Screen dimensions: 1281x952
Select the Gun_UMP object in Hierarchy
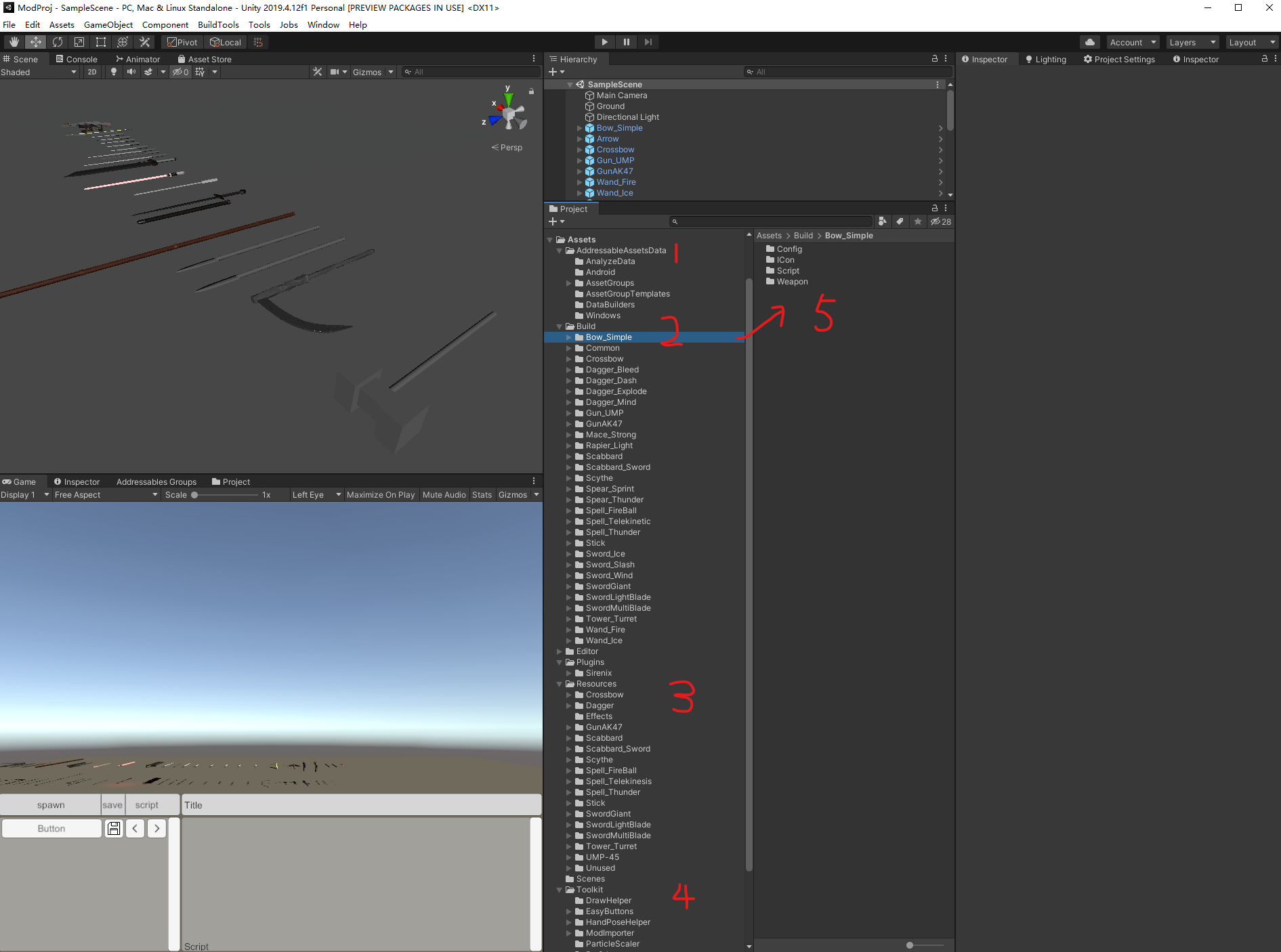(615, 160)
